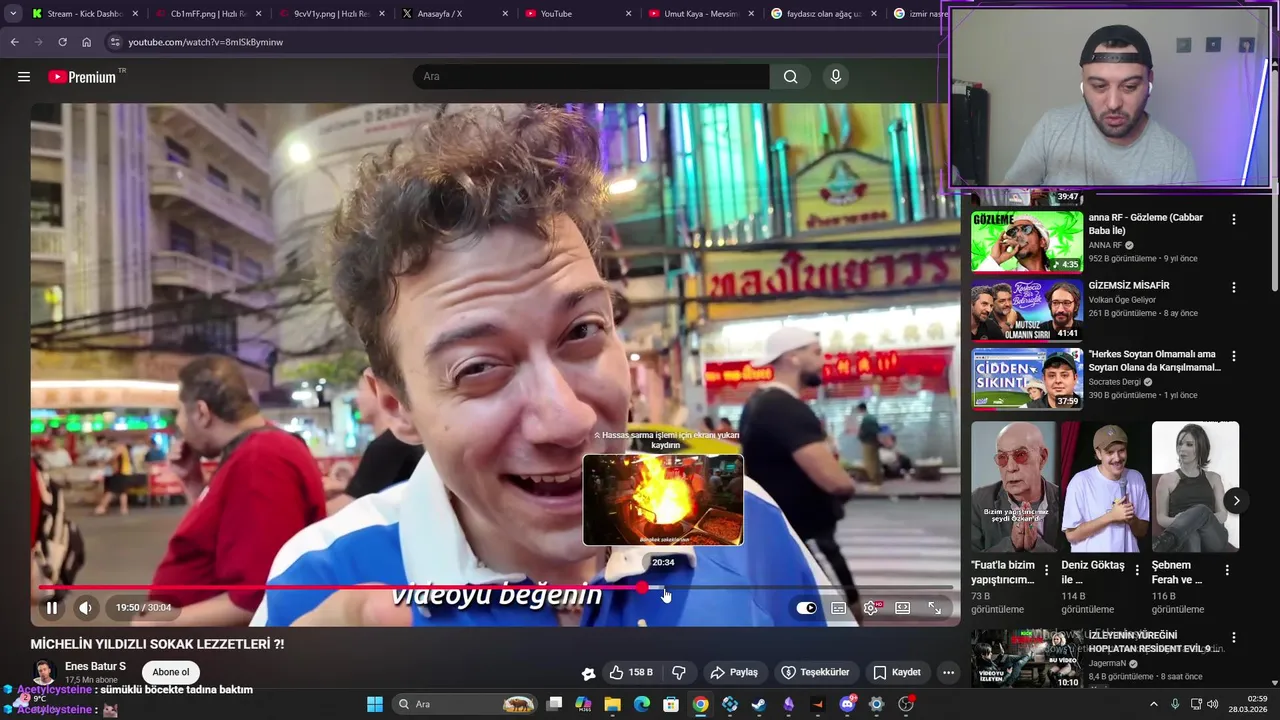
Task: Mute the video with the speaker icon
Action: point(86,607)
